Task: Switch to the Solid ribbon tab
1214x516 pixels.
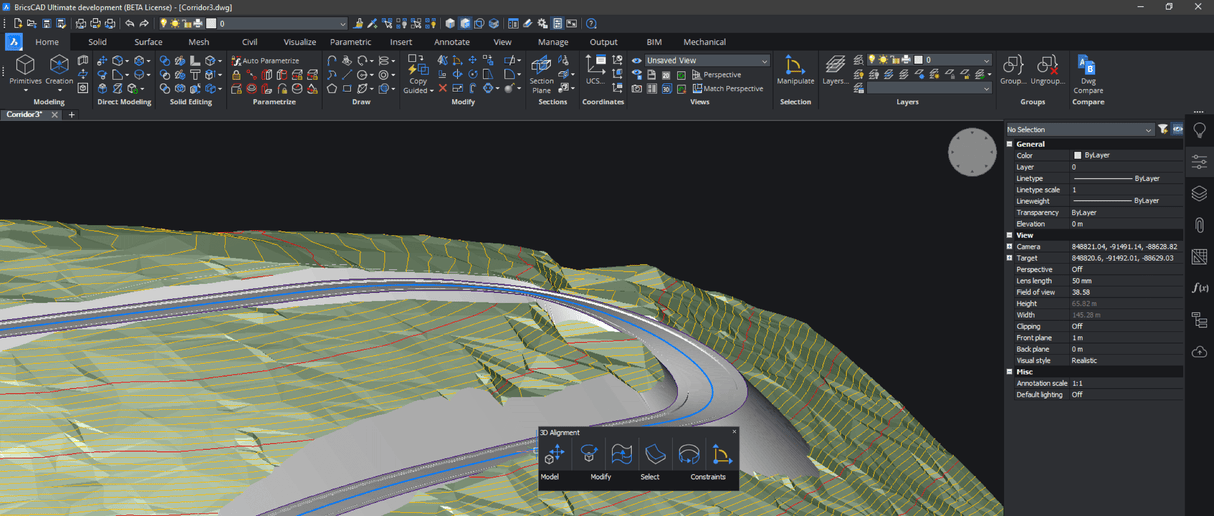Action: [97, 42]
